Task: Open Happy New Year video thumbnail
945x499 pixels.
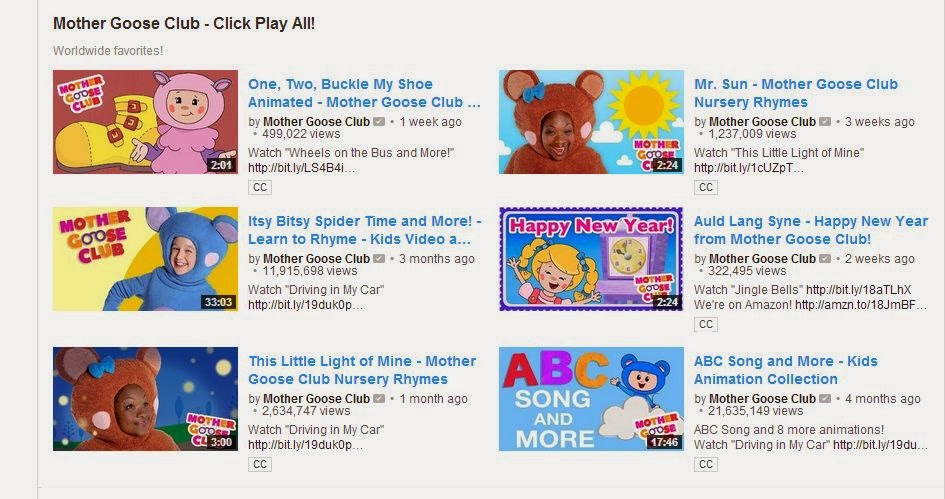Action: (591, 259)
